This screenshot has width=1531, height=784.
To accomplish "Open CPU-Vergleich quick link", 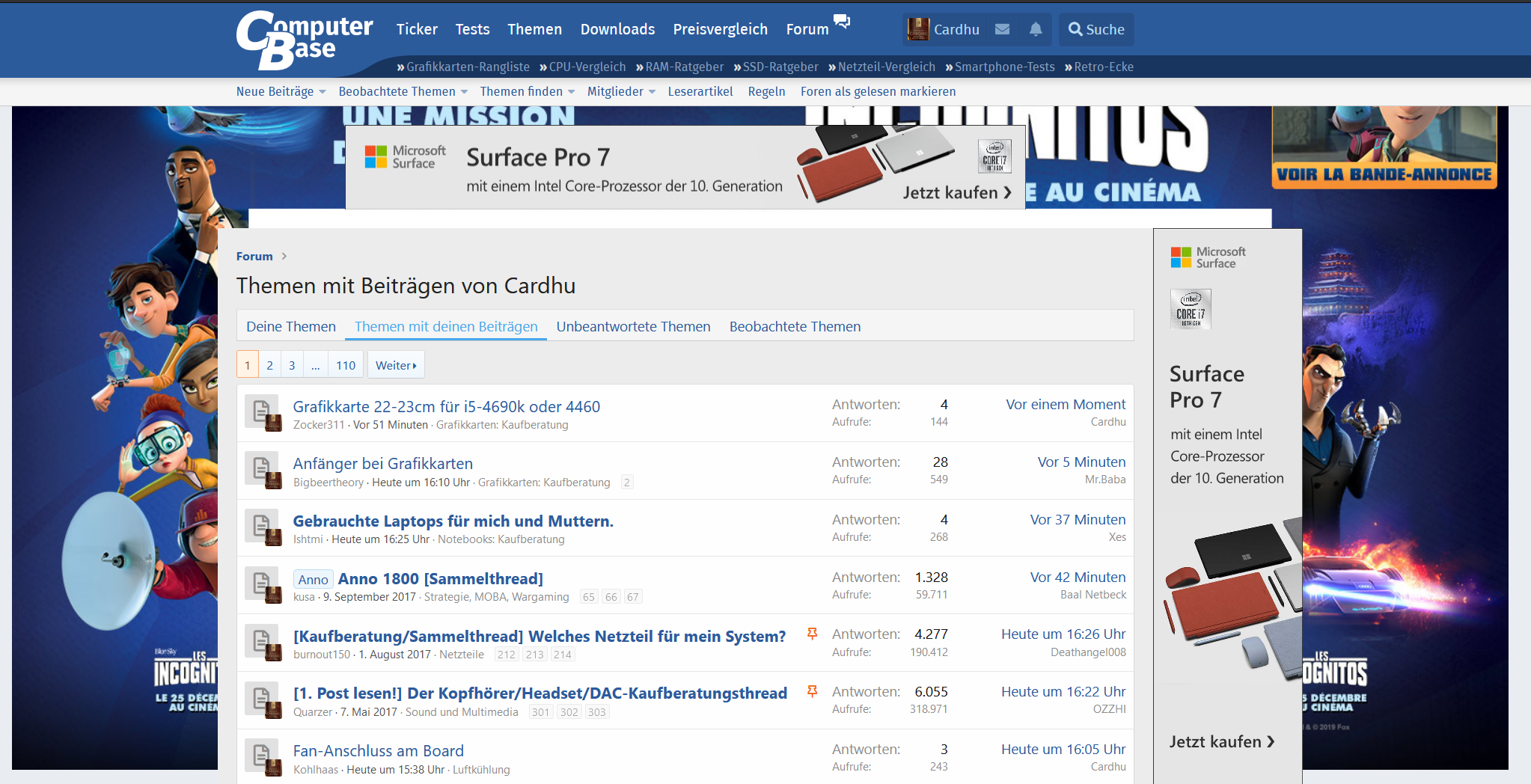I will coord(583,67).
